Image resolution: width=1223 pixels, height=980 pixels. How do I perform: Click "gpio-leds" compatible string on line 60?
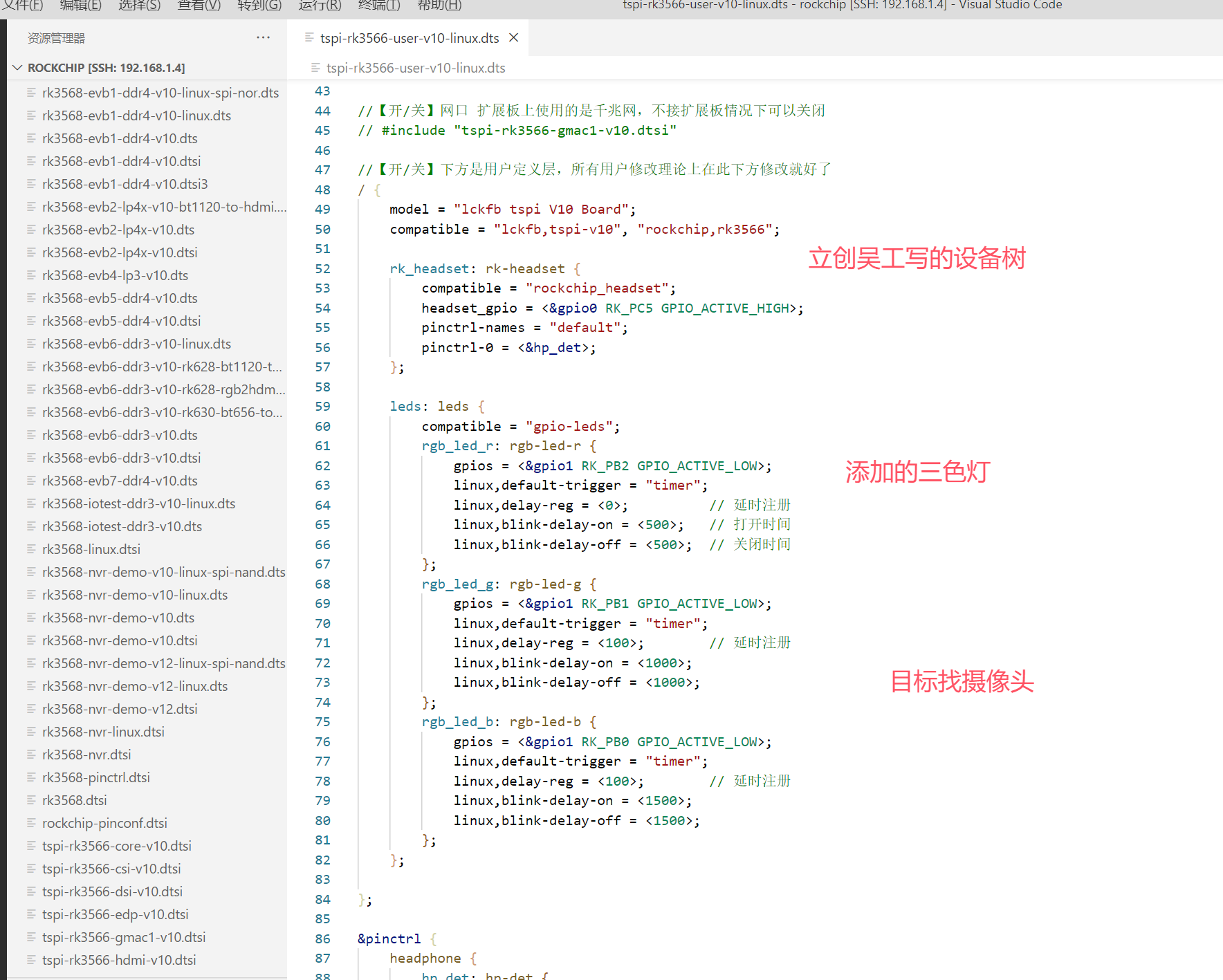click(x=569, y=426)
